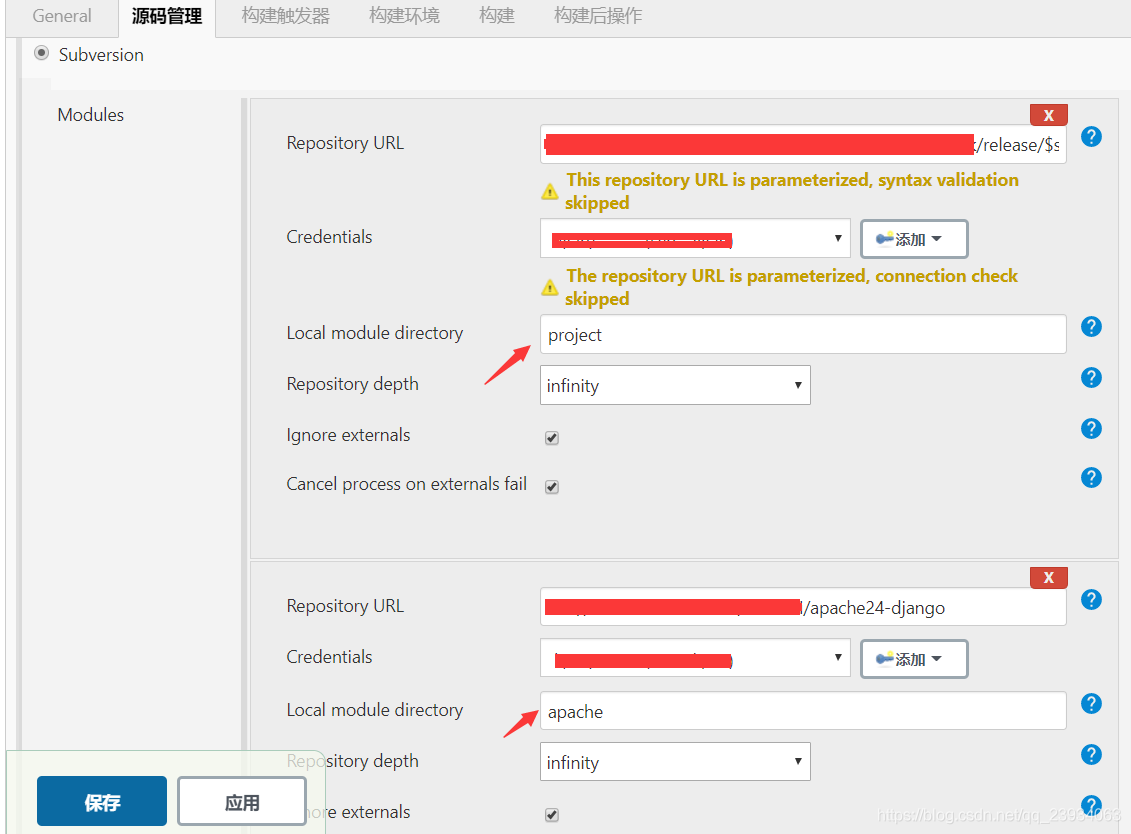Screen dimensions: 1131x834
Task: Open help for first Ignore externals
Action: point(1091,429)
